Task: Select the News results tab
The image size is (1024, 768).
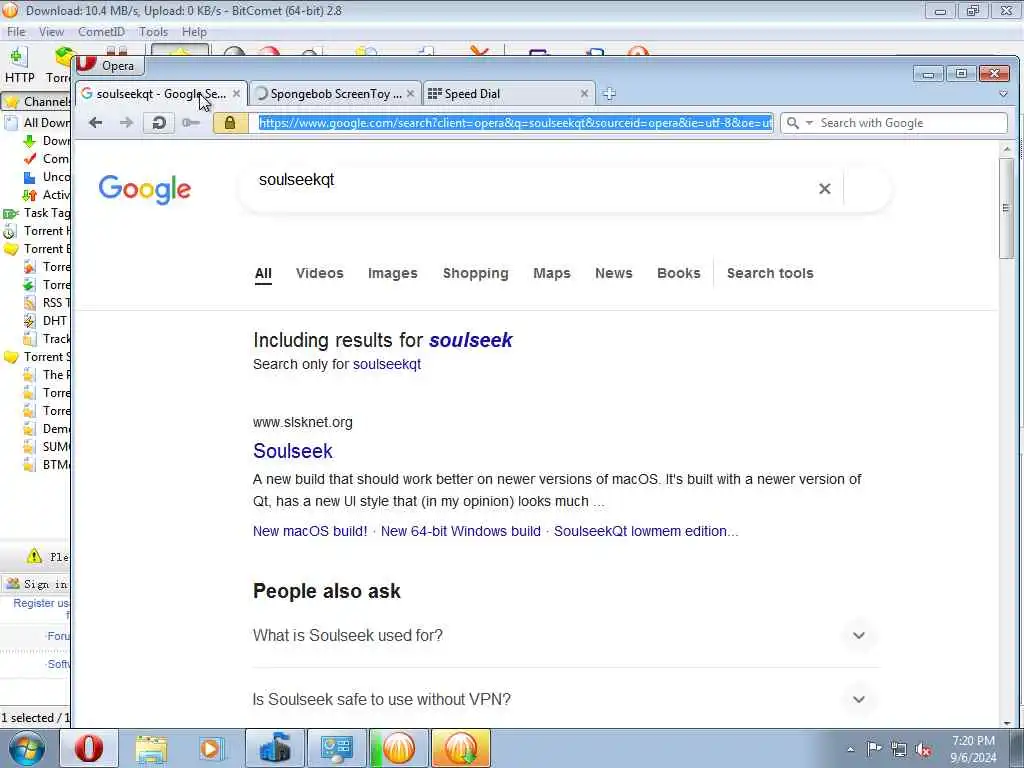Action: coord(613,273)
